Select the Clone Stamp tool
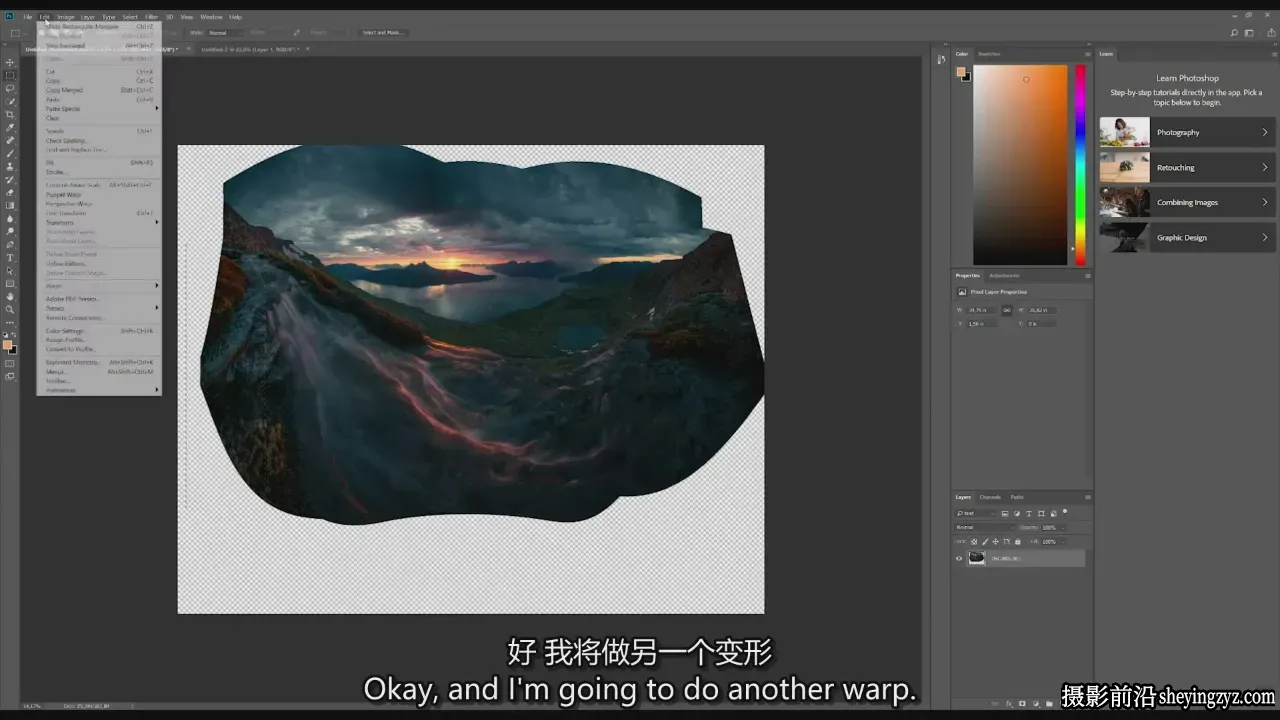The image size is (1280, 720). pyautogui.click(x=10, y=167)
